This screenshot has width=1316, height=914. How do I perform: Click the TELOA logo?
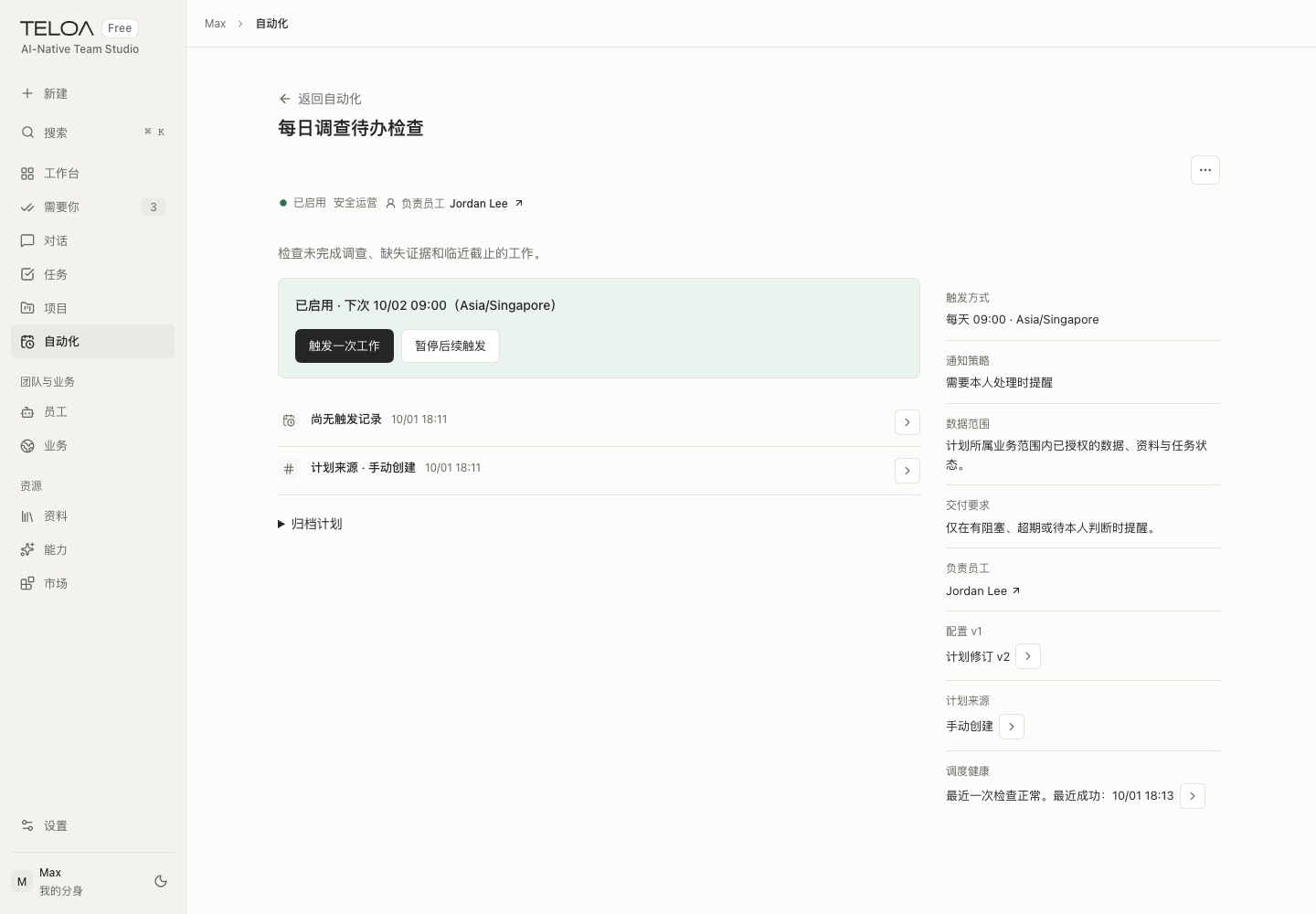click(57, 28)
